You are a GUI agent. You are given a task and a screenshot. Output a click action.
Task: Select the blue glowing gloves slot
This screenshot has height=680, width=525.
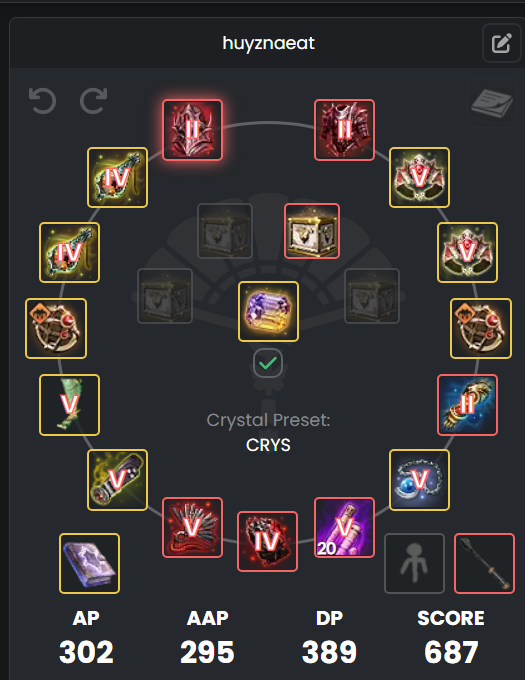tap(467, 405)
